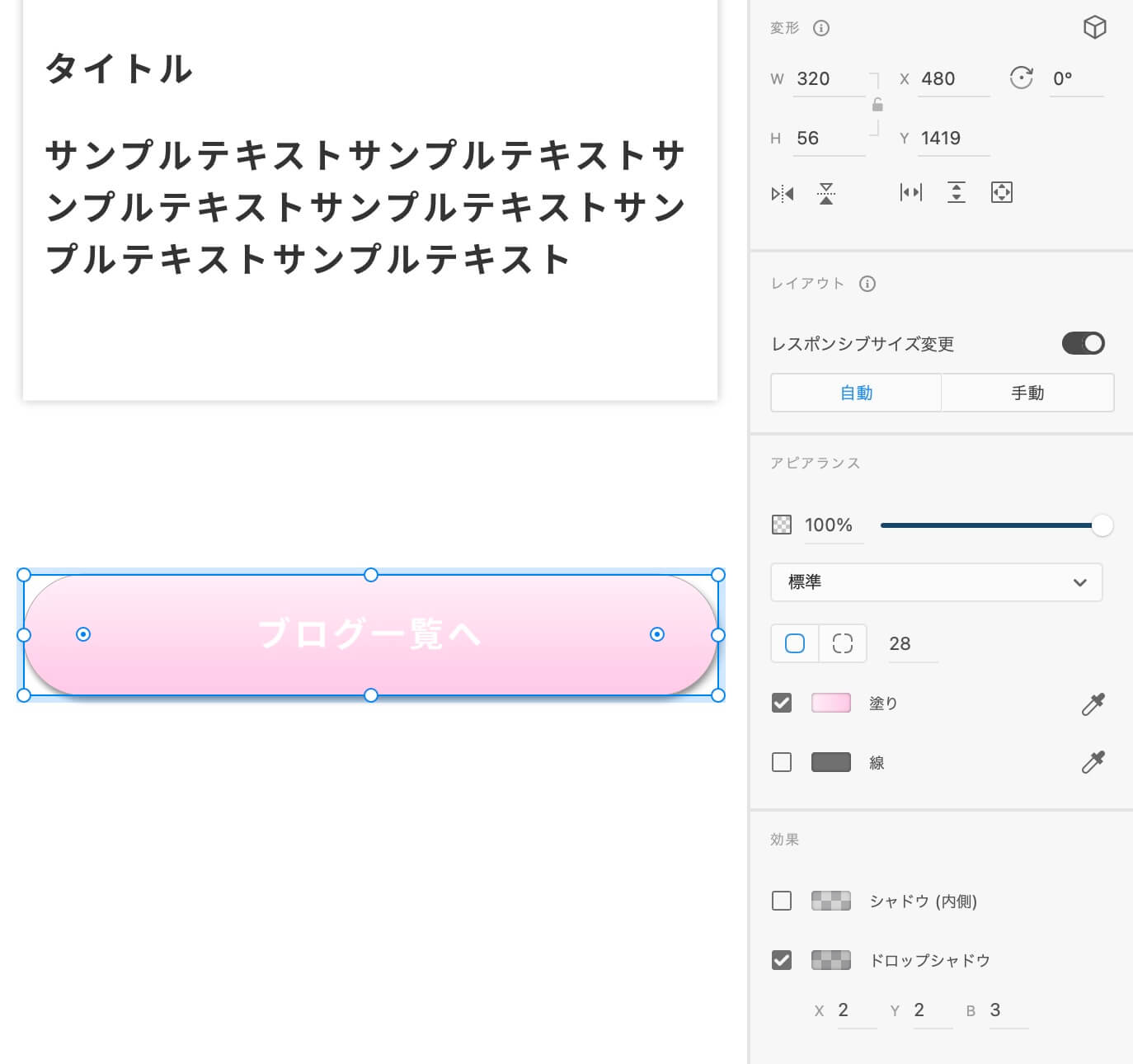This screenshot has height=1064, width=1133.
Task: Pick border color with the eyedropper
Action: (1093, 762)
